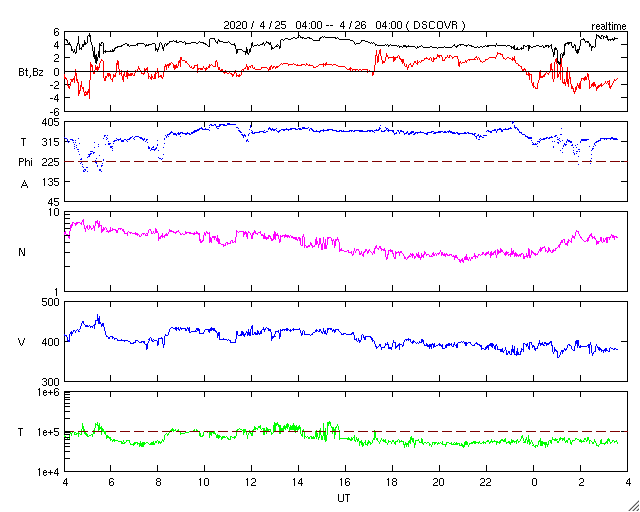The height and width of the screenshot is (512, 640).
Task: Click the '45' tick on the Phi panel
Action: (x=55, y=202)
